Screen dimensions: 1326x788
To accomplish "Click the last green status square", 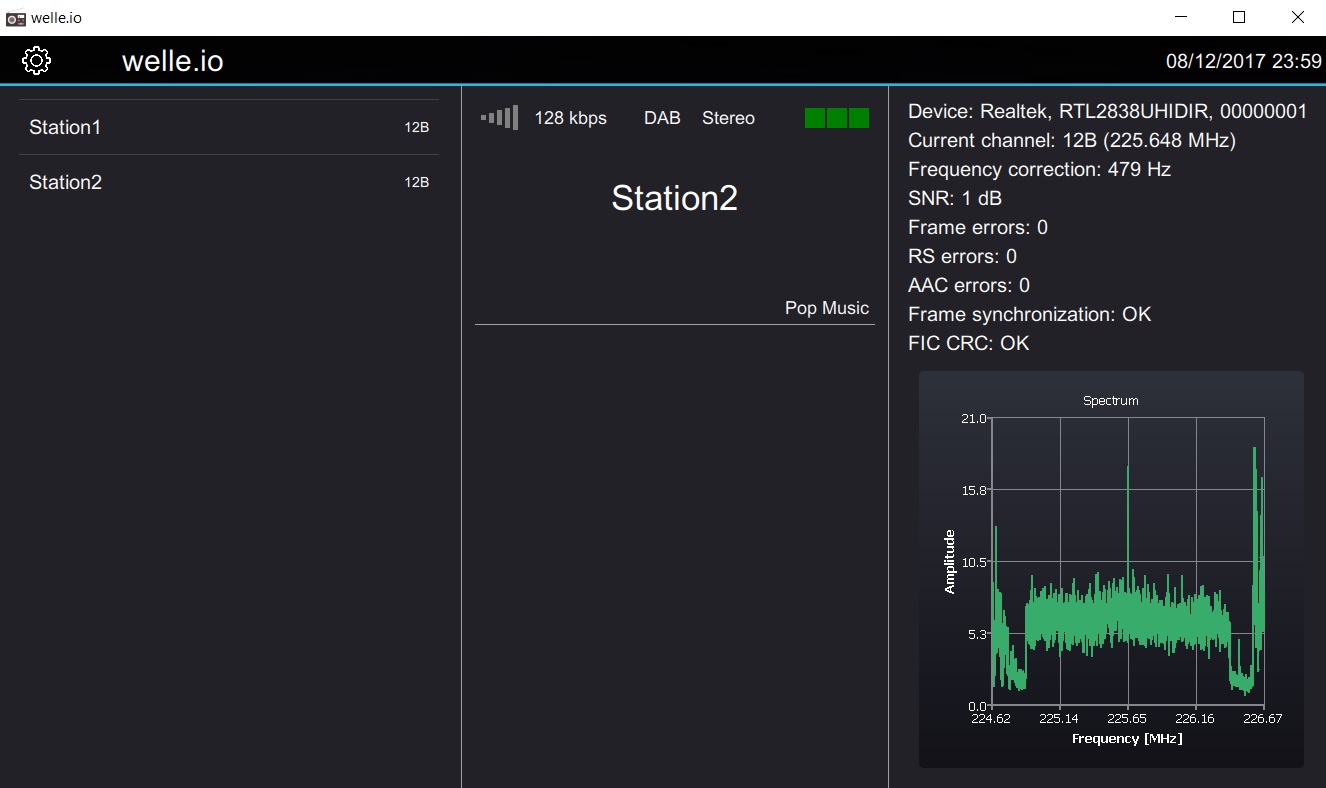I will click(859, 118).
